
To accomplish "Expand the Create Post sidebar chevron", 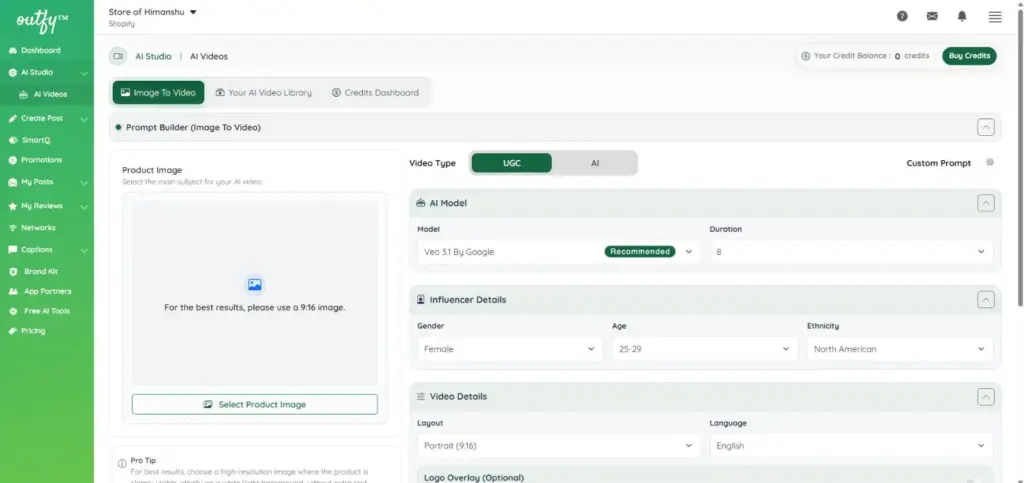I will pyautogui.click(x=84, y=119).
